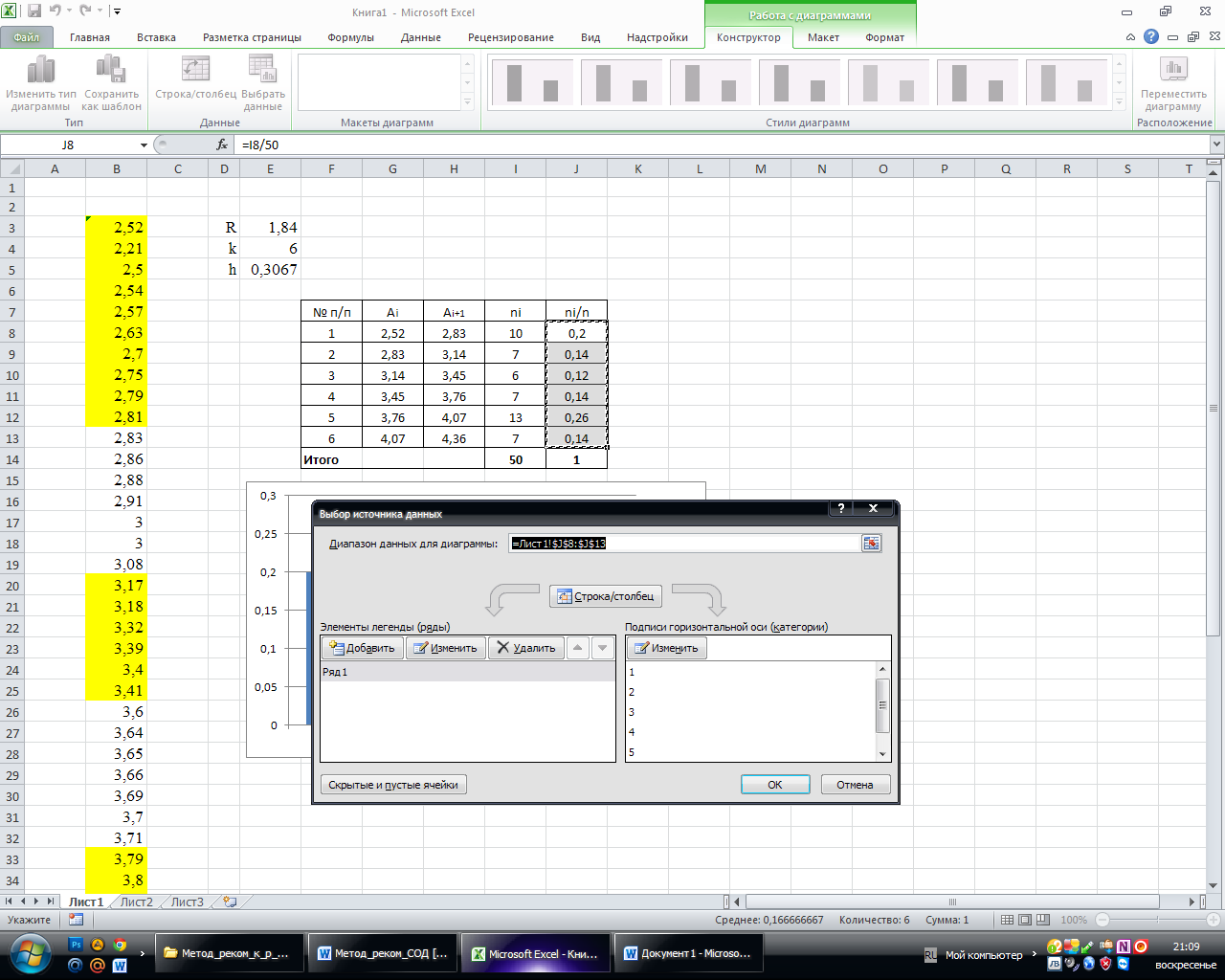Click Page Break Preview status icon

click(x=1044, y=920)
